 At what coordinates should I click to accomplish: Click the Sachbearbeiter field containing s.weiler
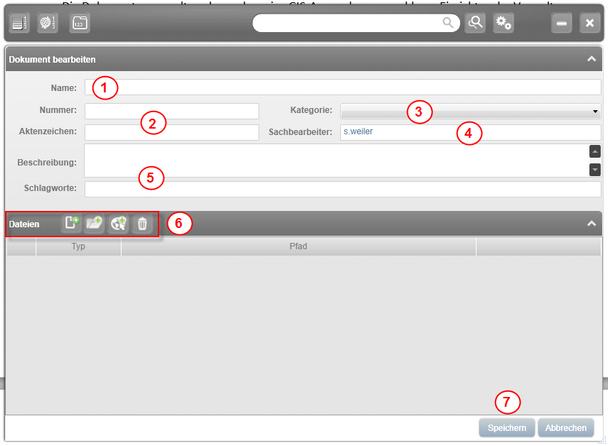click(470, 132)
